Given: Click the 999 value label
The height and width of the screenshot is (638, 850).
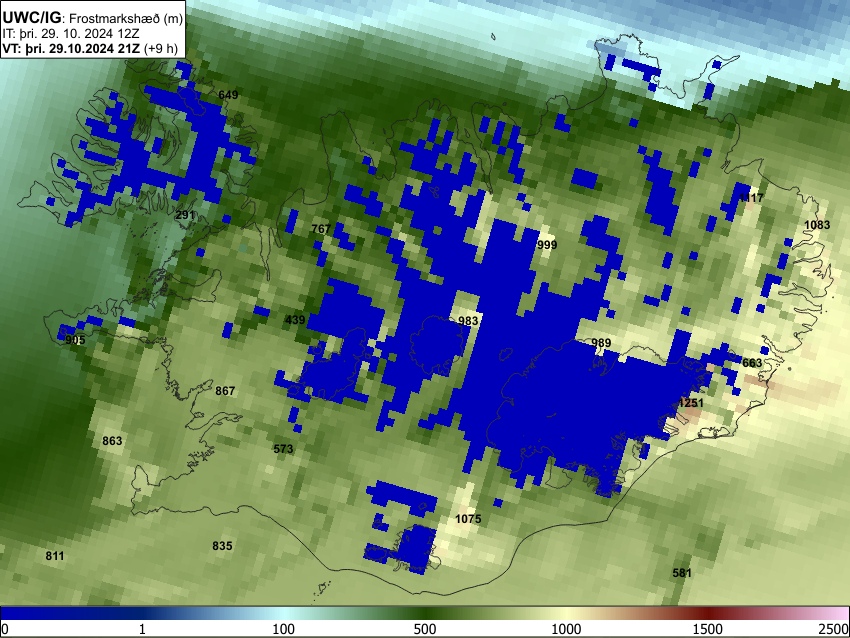Looking at the screenshot, I should point(547,245).
